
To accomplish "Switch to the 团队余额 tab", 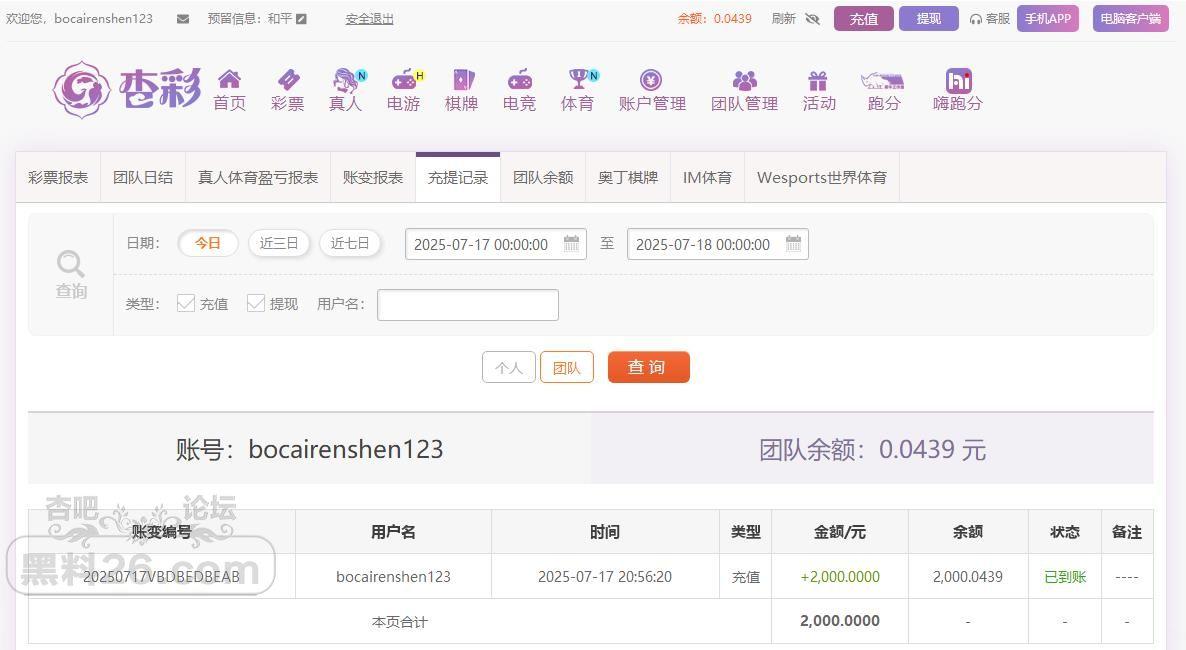I will click(x=543, y=178).
